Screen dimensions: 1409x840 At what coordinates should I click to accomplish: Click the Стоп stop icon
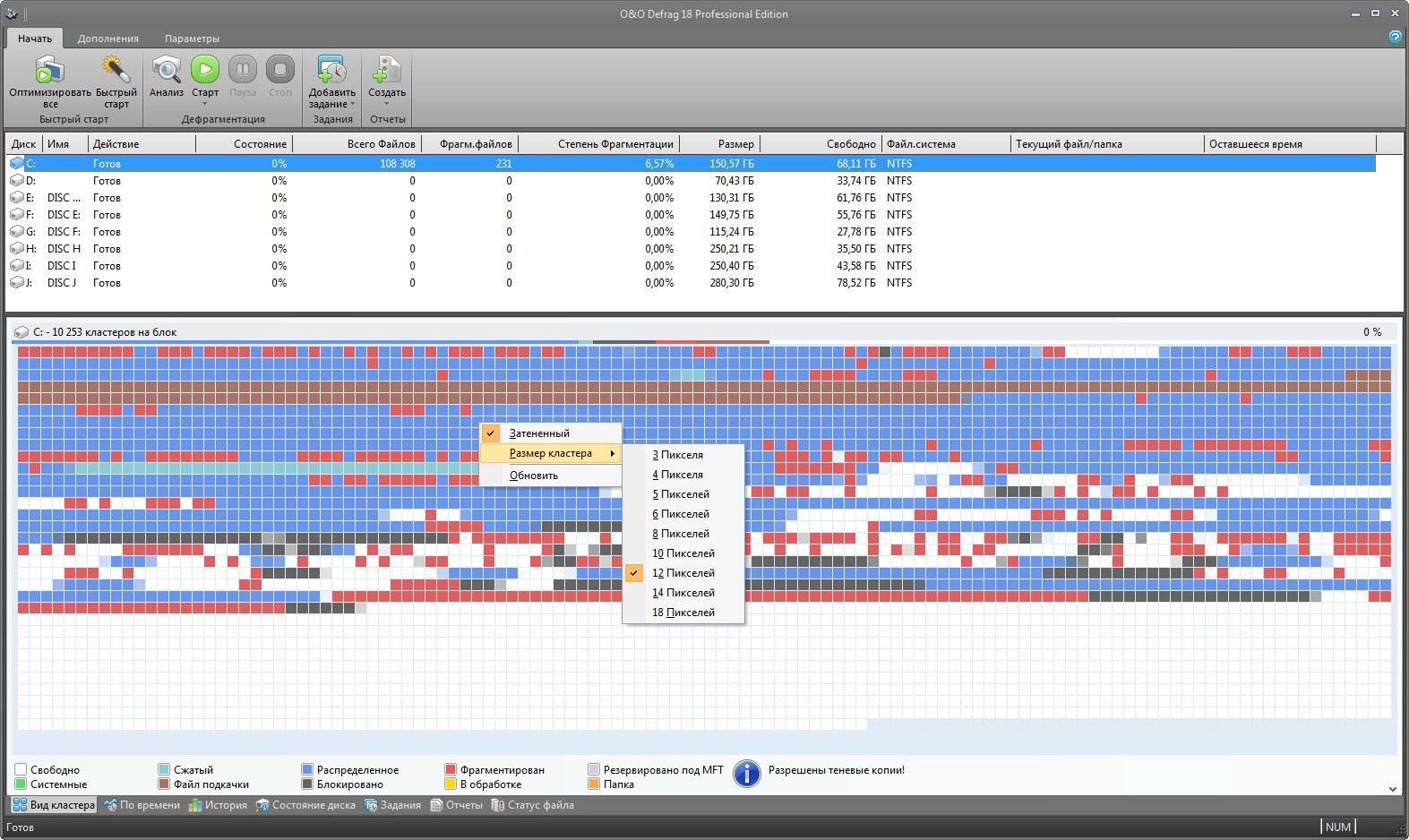(280, 69)
